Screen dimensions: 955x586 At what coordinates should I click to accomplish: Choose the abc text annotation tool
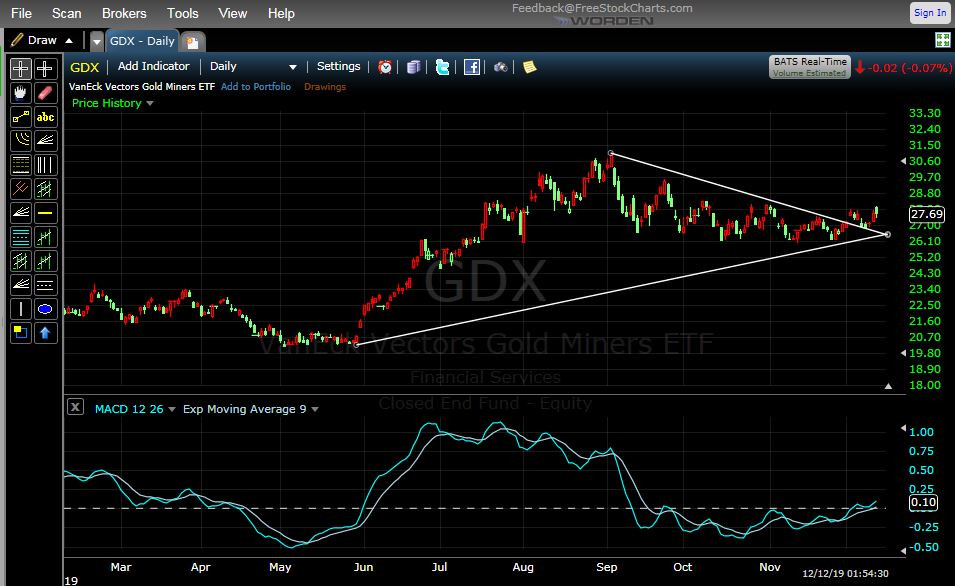click(x=45, y=117)
